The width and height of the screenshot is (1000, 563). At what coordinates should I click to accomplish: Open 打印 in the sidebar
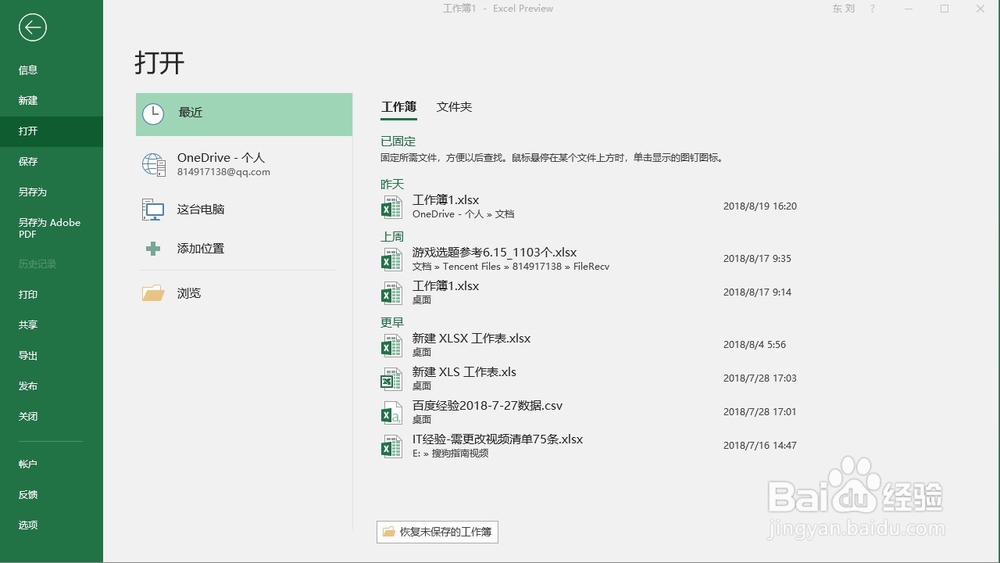[28, 295]
